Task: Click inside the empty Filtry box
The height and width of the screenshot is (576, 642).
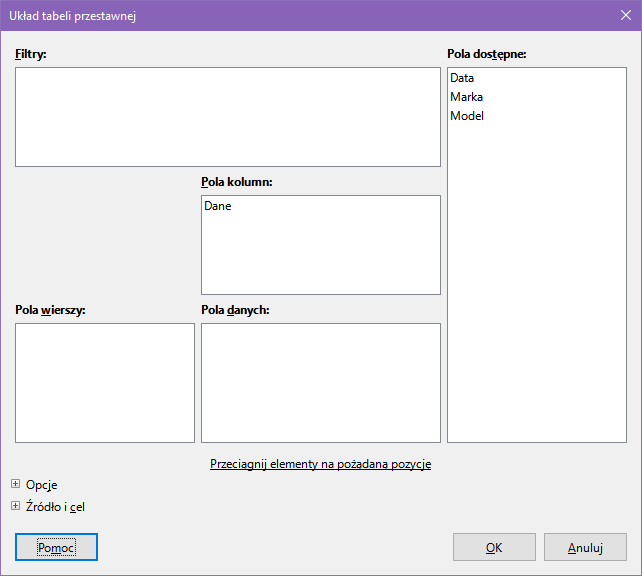Action: click(227, 117)
